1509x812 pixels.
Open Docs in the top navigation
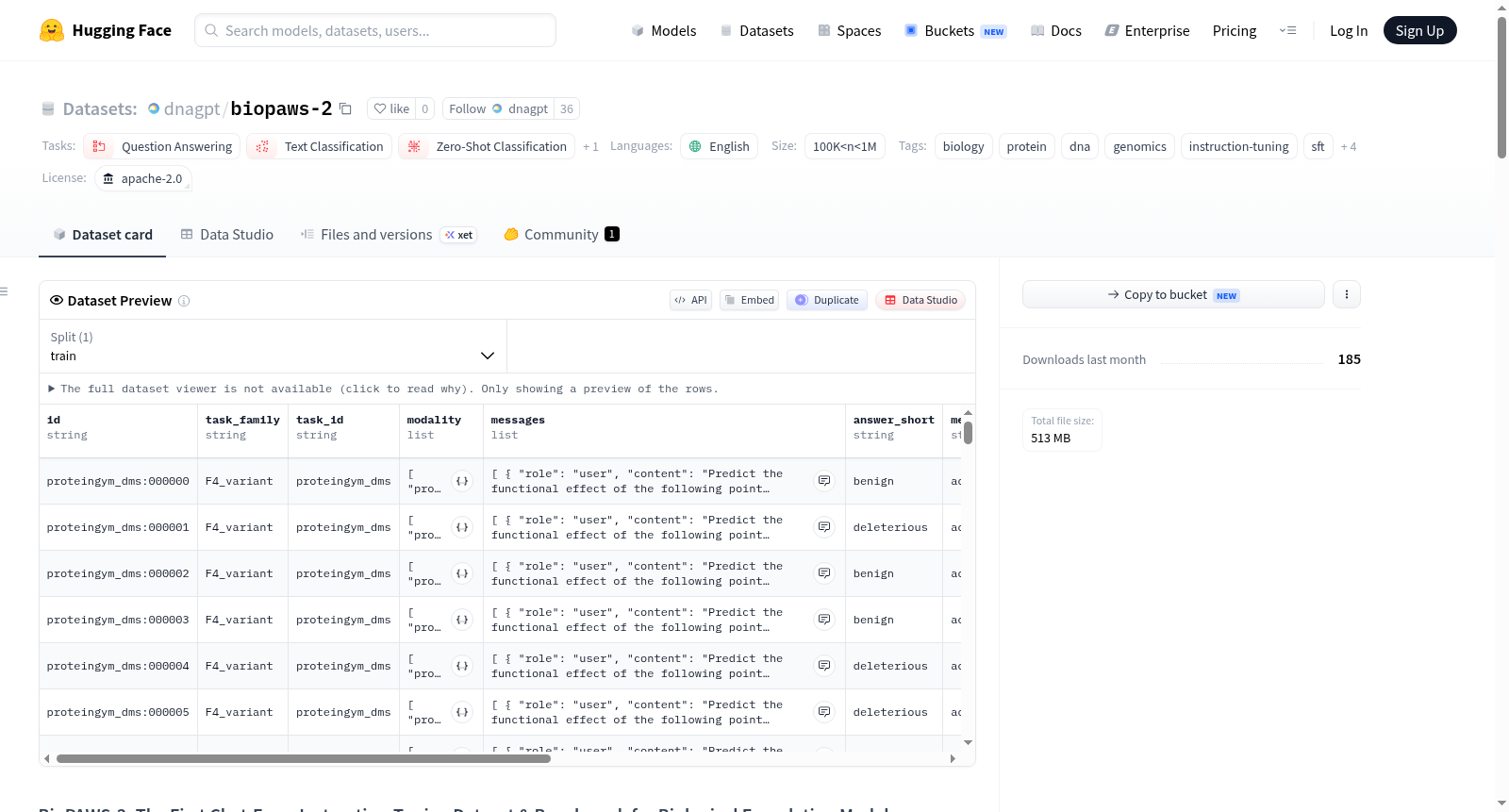coord(1056,30)
